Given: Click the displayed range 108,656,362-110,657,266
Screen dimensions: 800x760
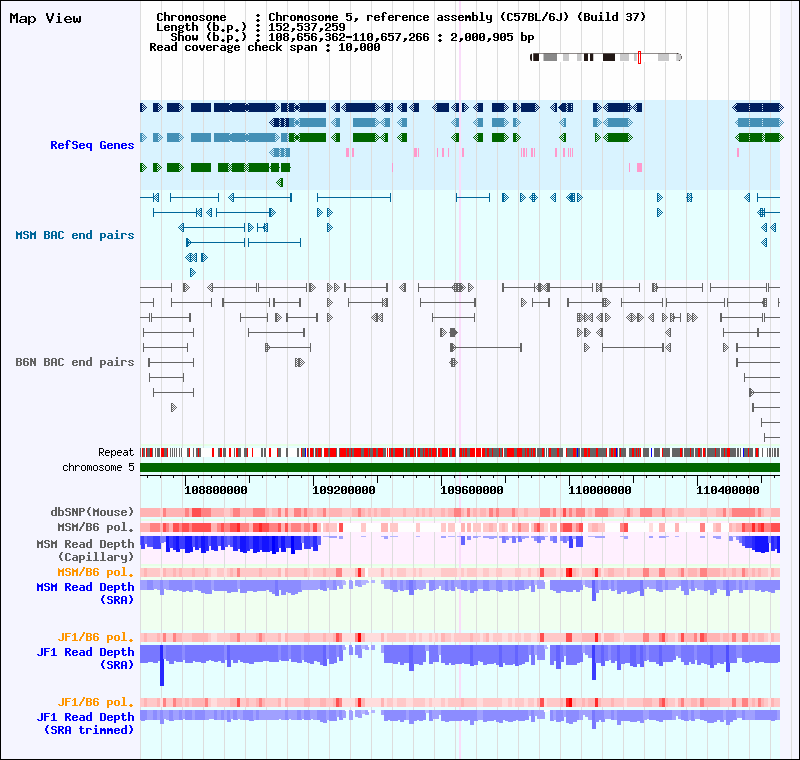Looking at the screenshot, I should click(x=349, y=37).
